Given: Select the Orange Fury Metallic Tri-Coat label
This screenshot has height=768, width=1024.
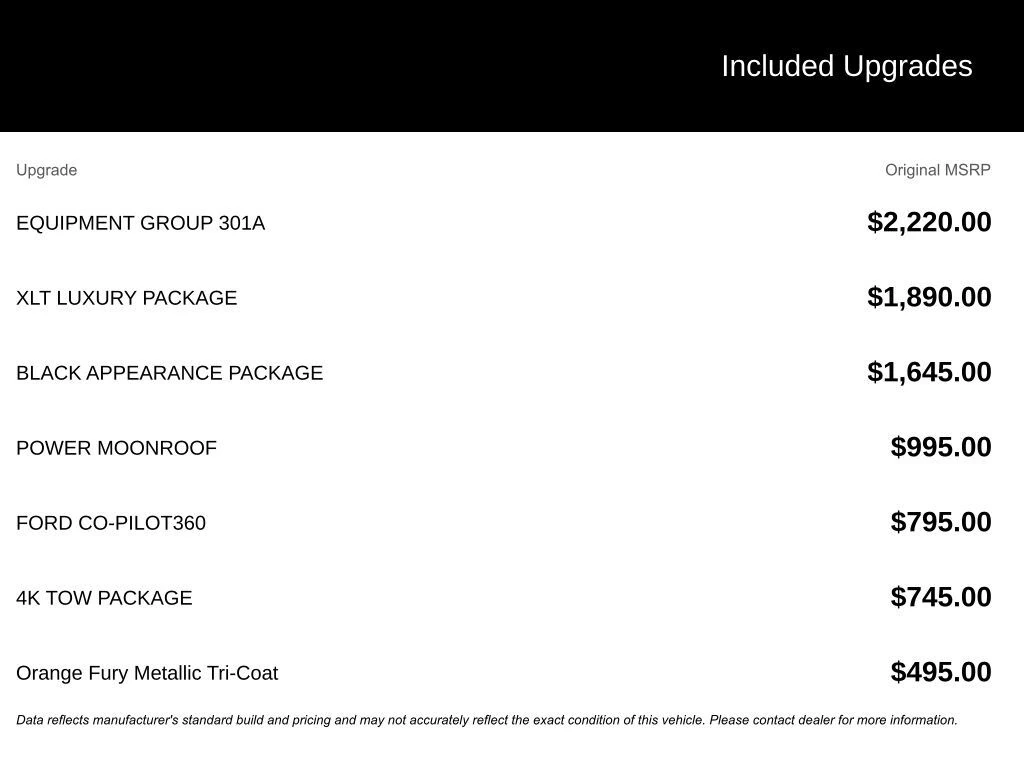Looking at the screenshot, I should point(147,673).
